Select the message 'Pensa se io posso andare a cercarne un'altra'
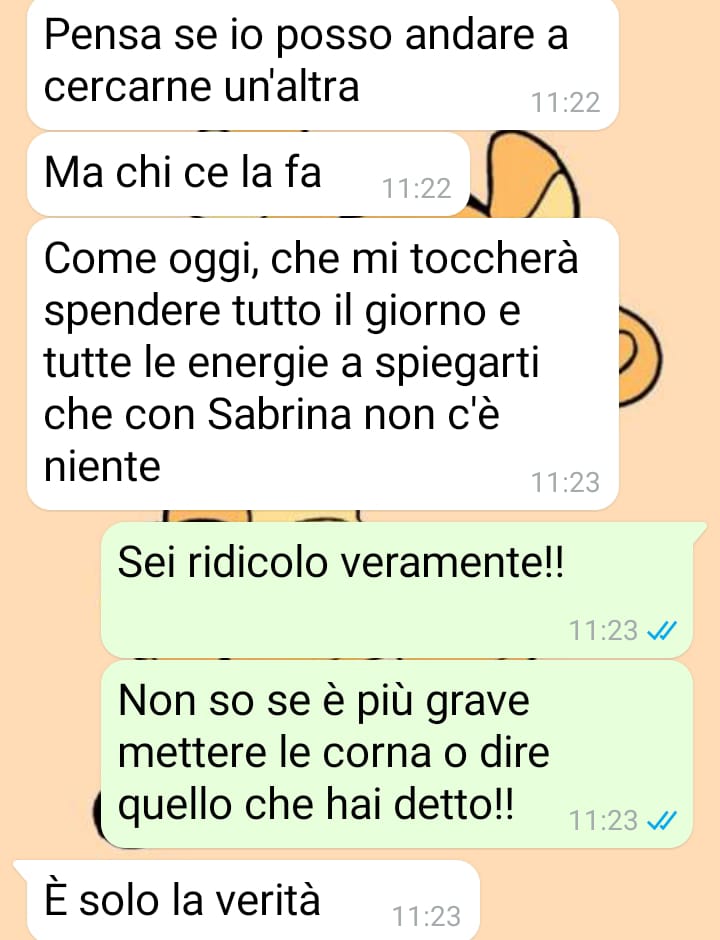The height and width of the screenshot is (940, 720). (323, 64)
